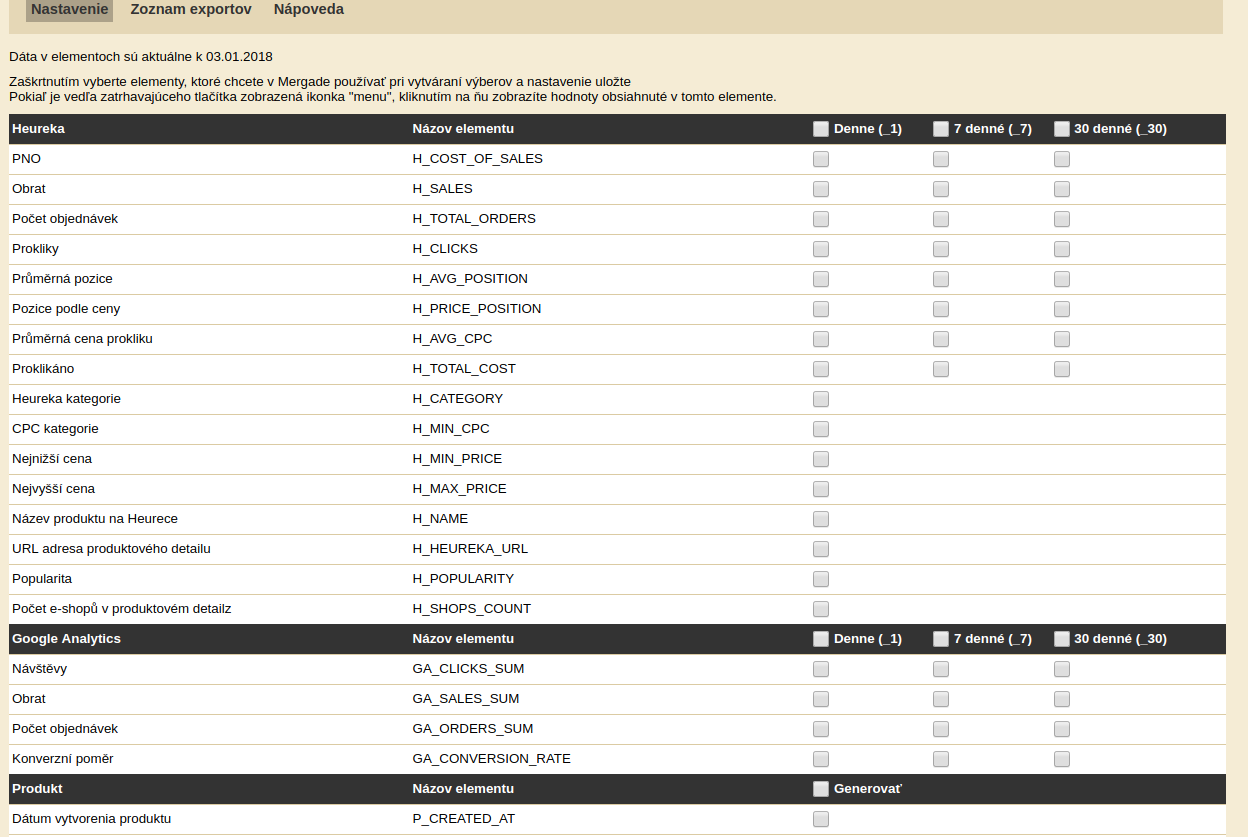
Task: Toggle the H_POPULARITY checkbox
Action: pos(821,579)
